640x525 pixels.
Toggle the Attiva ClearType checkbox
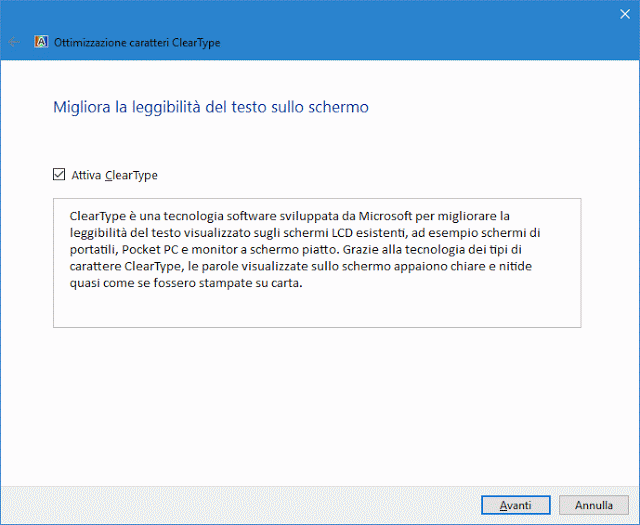coord(59,175)
